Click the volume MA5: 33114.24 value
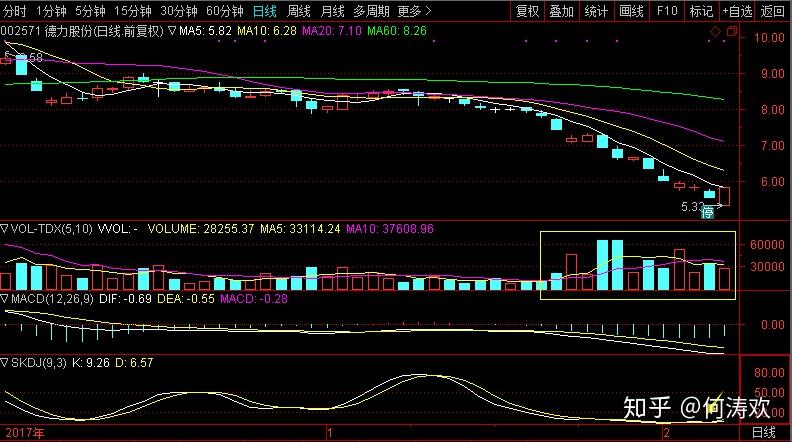Screen dimensions: 792x442 click(x=300, y=229)
